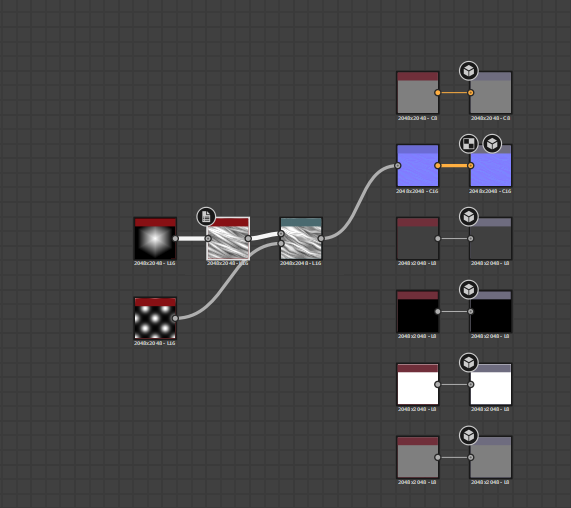Click the checker badge above the blue normal nodes
This screenshot has width=571, height=508.
tap(469, 144)
